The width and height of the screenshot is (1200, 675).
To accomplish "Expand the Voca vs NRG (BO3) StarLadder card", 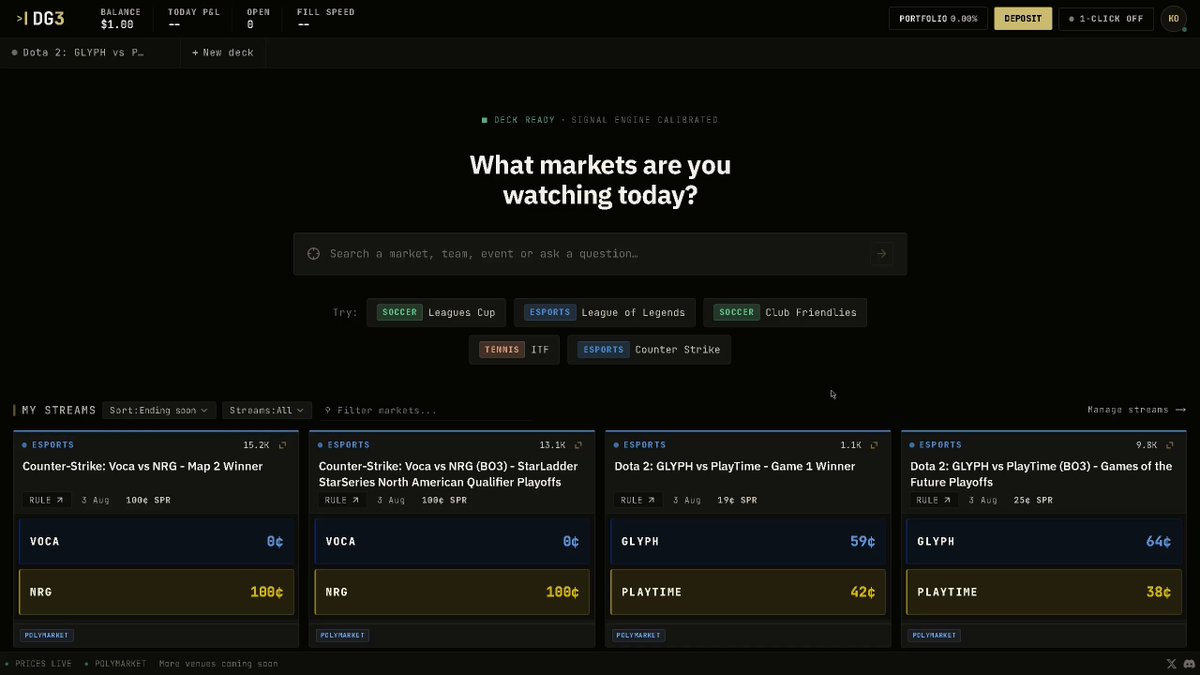I will click(579, 445).
